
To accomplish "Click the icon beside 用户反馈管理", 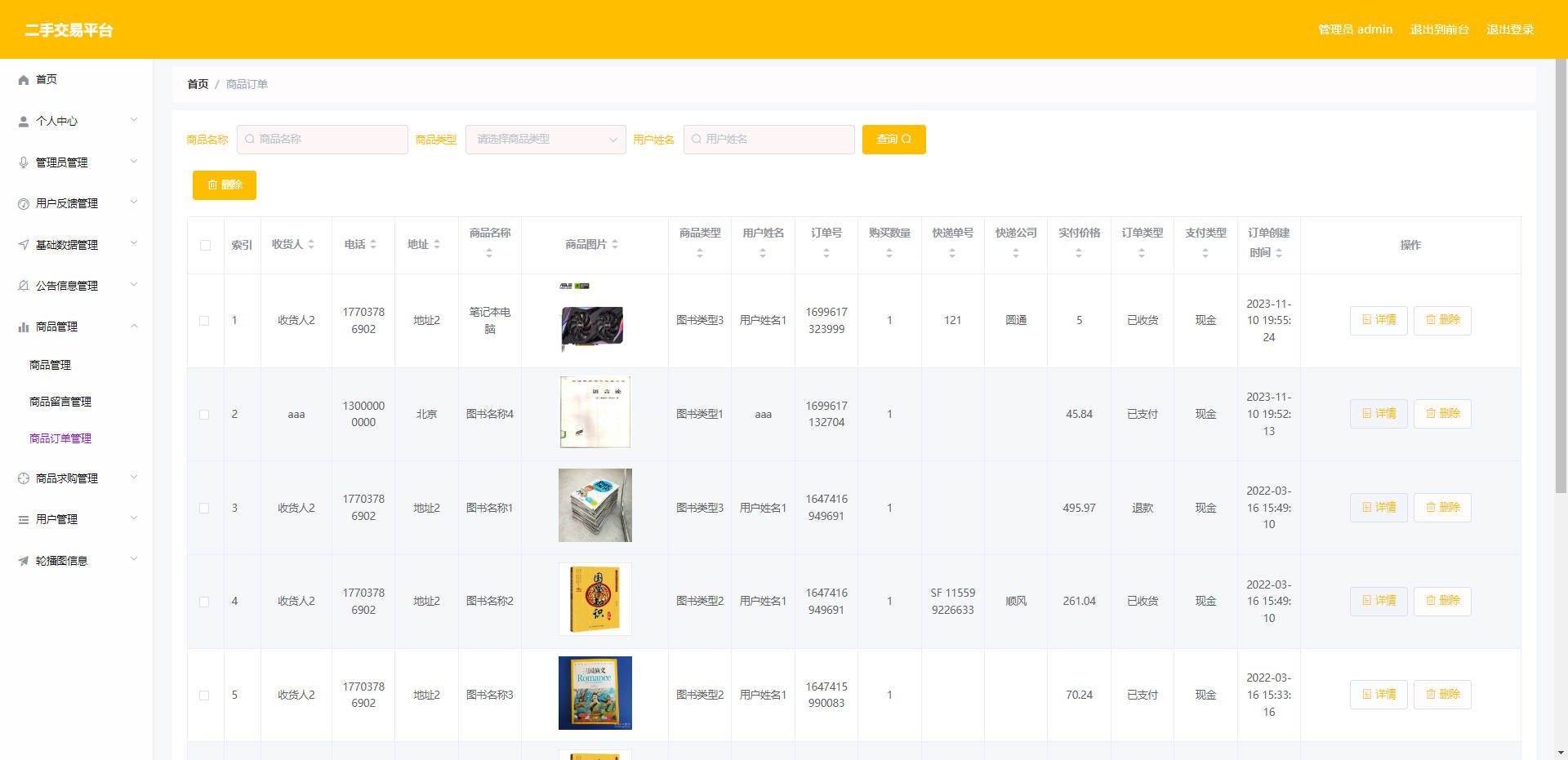I will coord(24,204).
